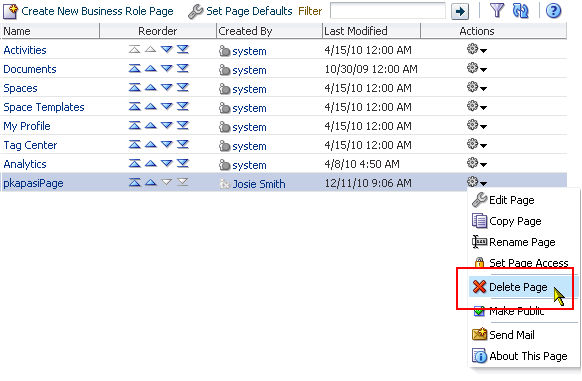
Task: Click the Last Modified column header
Action: tap(371, 31)
